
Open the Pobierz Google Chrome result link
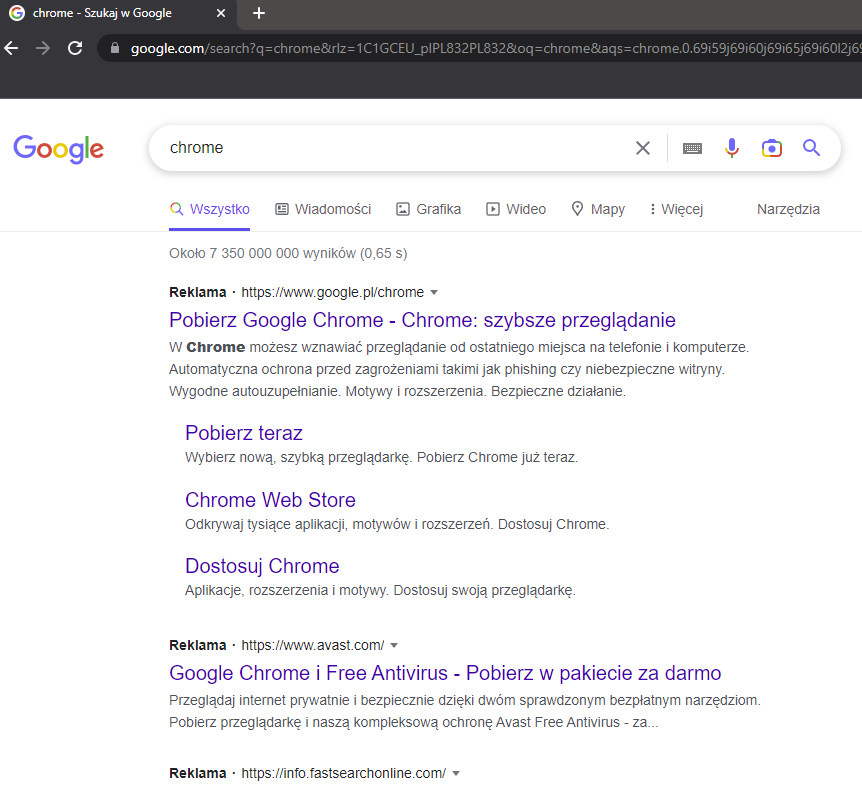pyautogui.click(x=422, y=320)
